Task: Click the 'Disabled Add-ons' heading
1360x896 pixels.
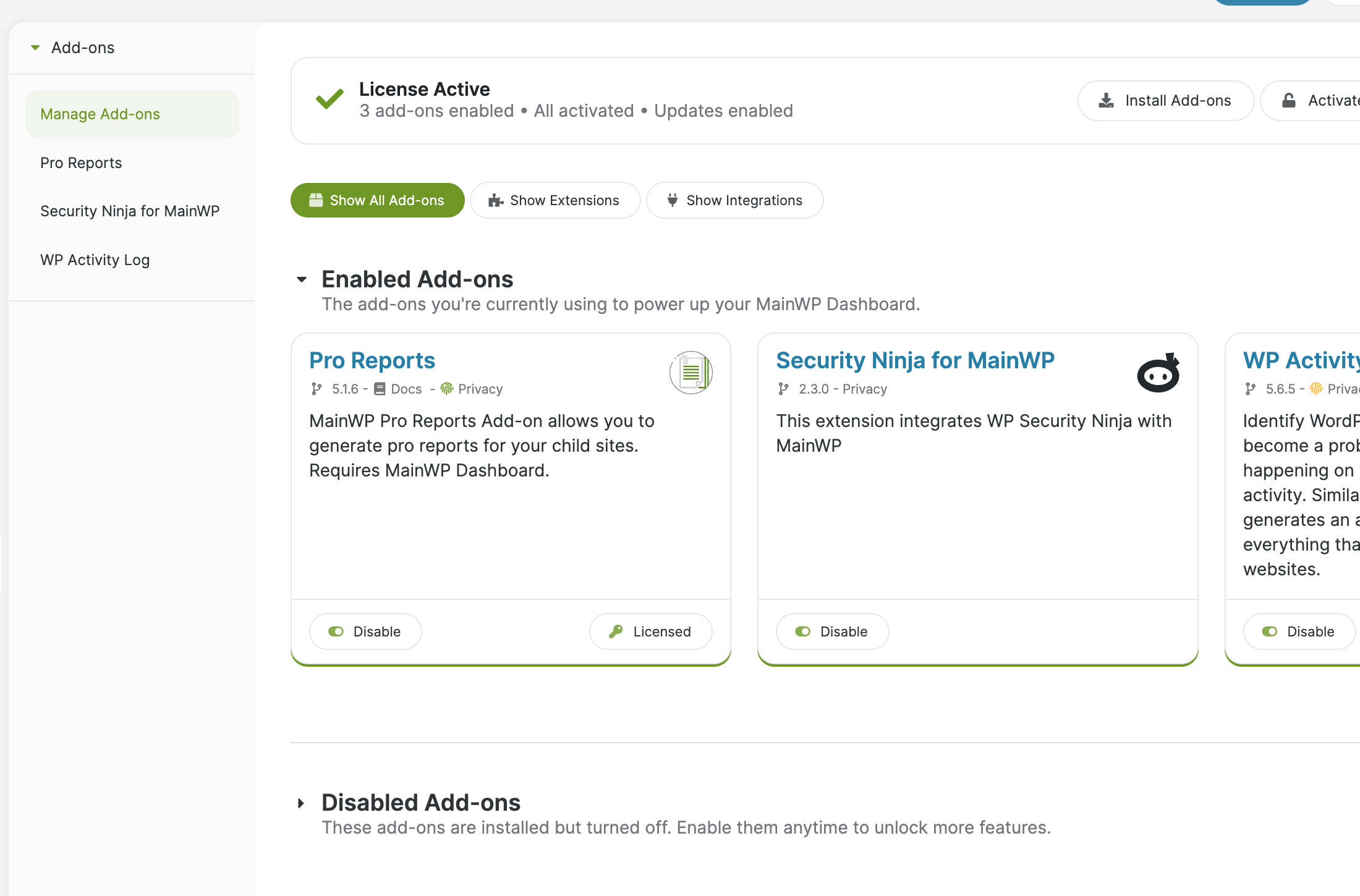Action: pyautogui.click(x=421, y=803)
